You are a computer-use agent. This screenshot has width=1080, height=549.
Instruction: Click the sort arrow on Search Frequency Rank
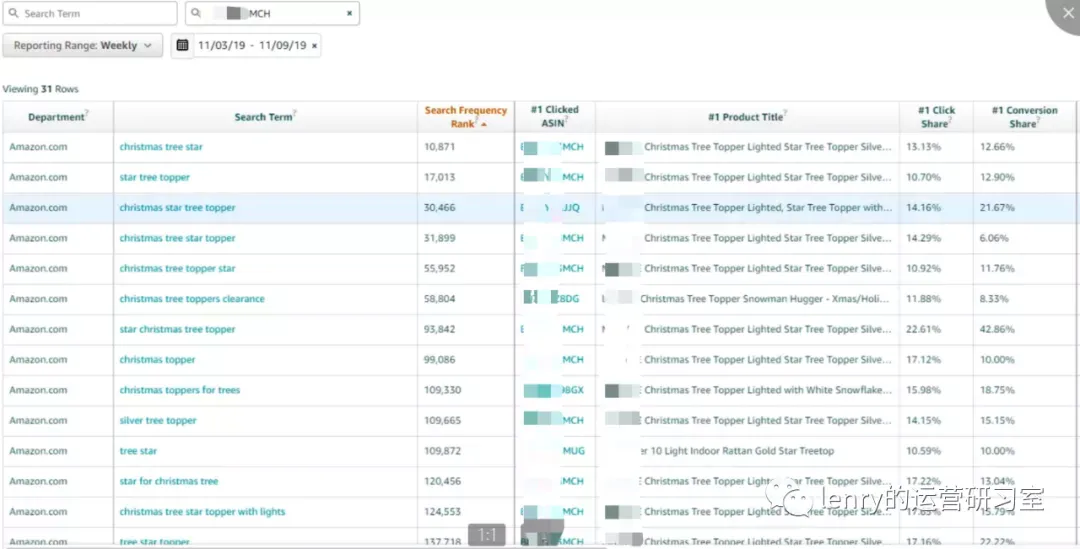484,125
